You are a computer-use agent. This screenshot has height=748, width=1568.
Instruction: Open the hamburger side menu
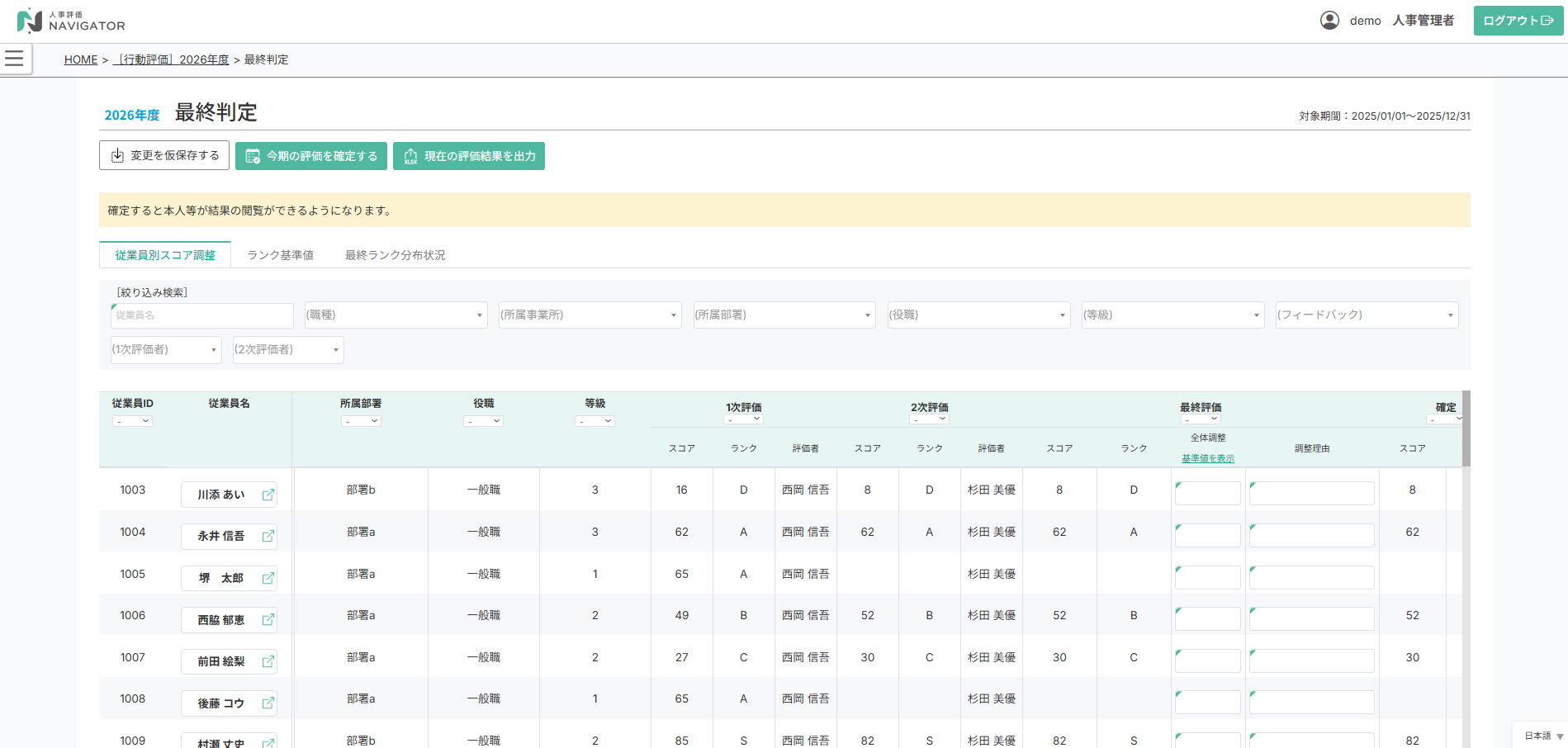15,59
